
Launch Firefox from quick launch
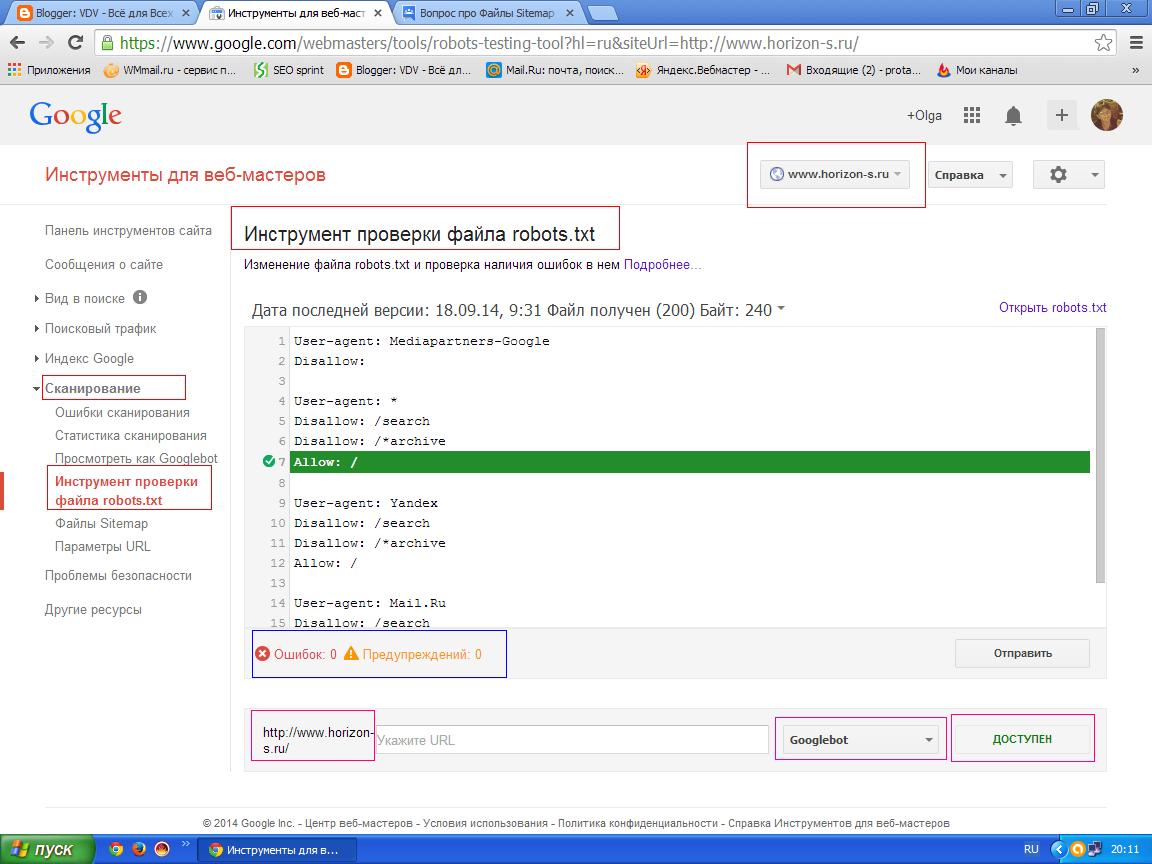[x=139, y=849]
